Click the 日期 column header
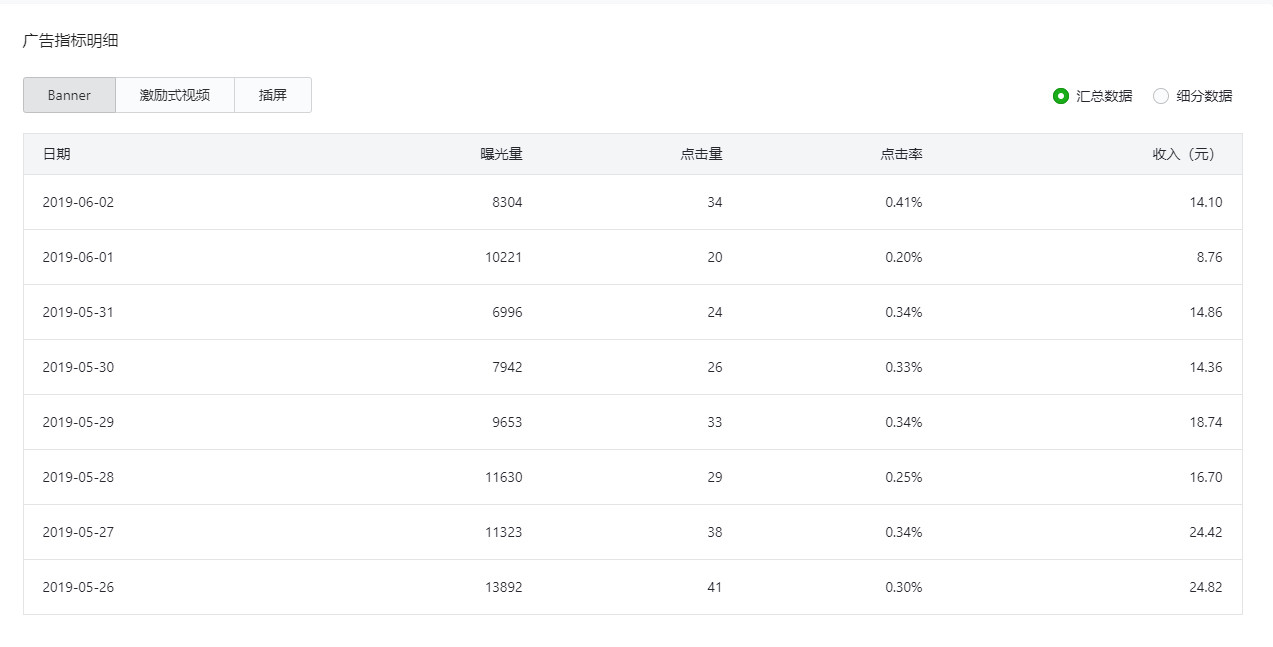This screenshot has height=647, width=1273. 57,154
